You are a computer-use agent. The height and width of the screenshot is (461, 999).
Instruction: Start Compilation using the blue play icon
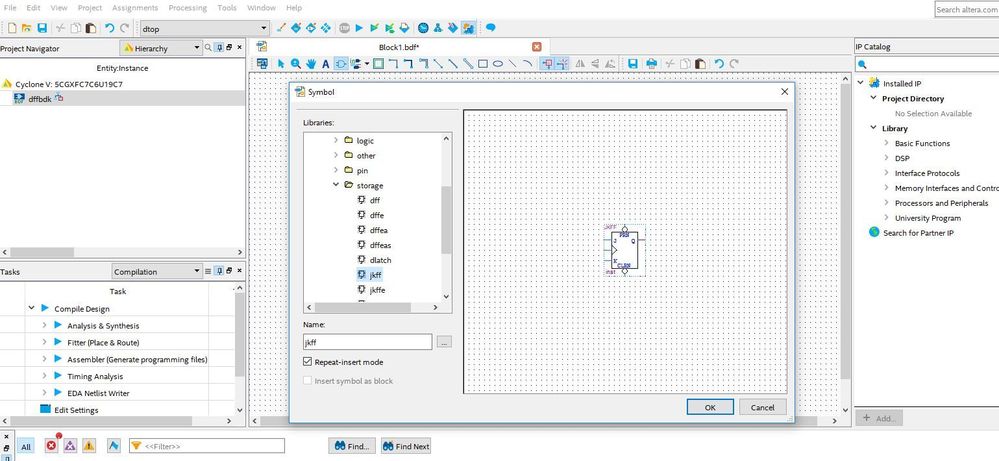tap(359, 28)
